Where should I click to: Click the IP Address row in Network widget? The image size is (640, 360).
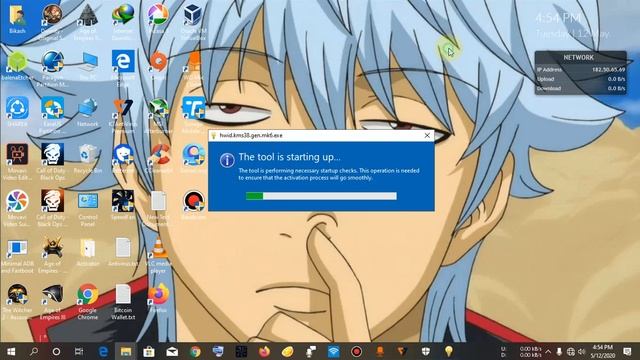coord(580,70)
